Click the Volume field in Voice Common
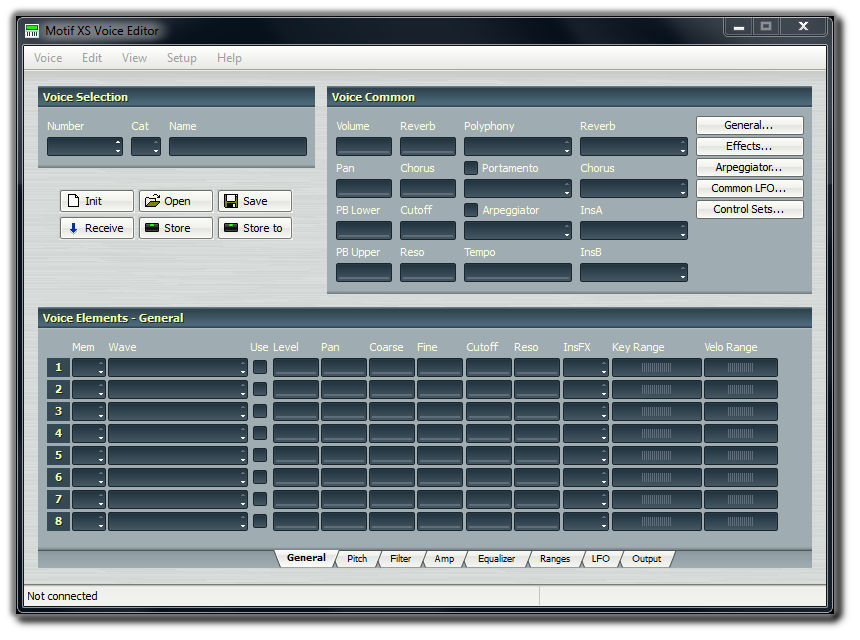Screen dimensions: 860x640 pyautogui.click(x=364, y=146)
